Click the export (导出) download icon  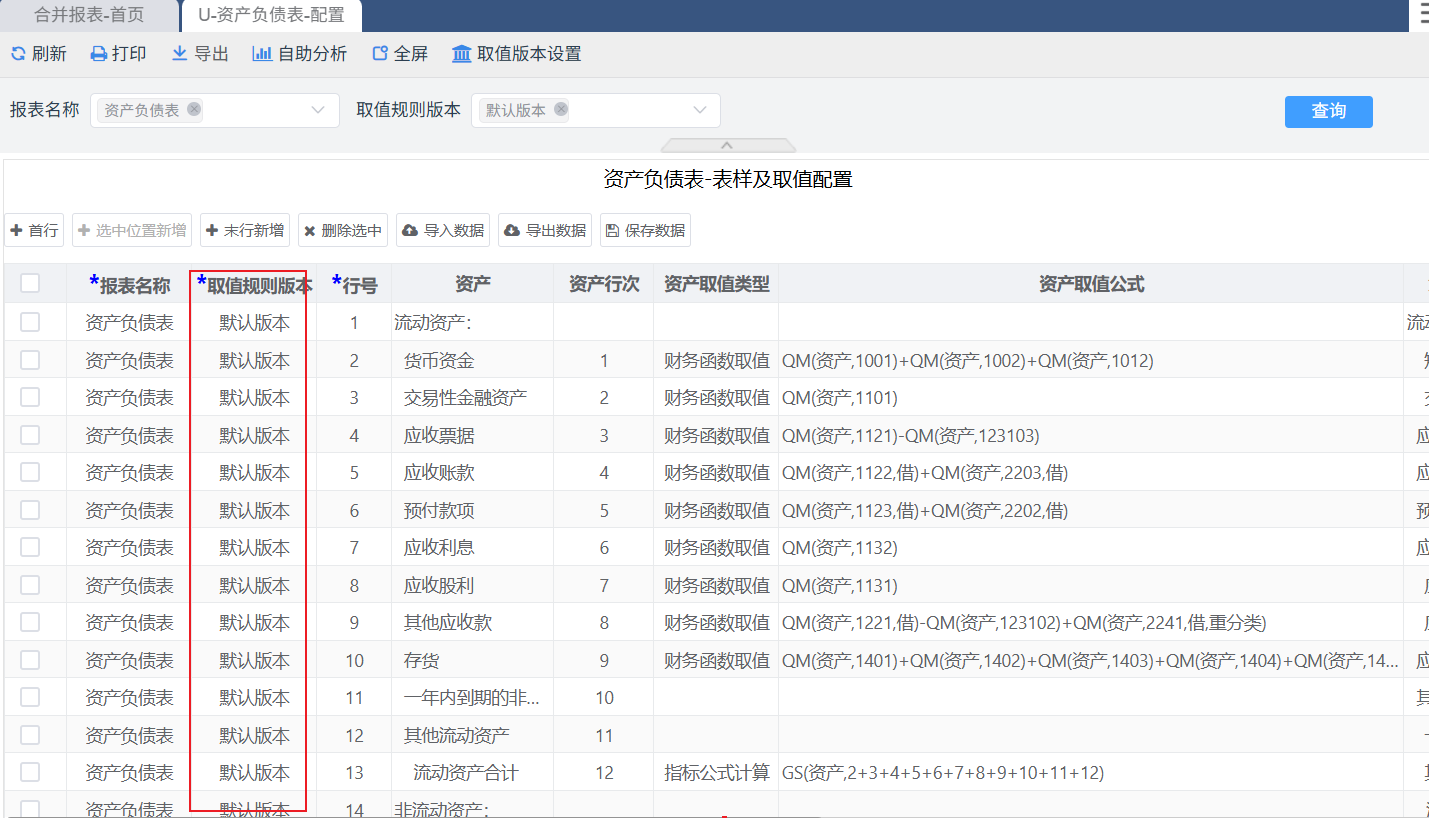click(180, 54)
